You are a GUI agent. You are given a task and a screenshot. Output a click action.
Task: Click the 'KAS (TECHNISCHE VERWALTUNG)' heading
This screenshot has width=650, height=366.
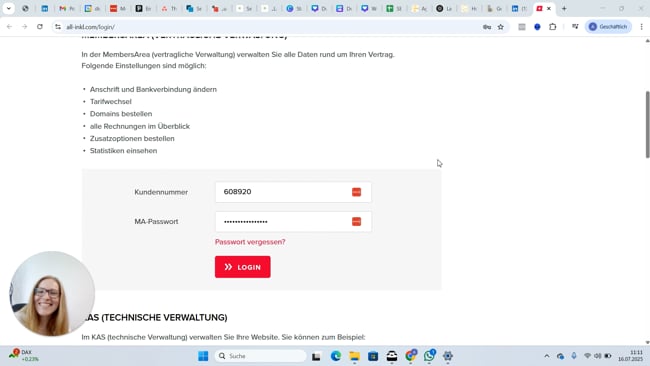click(155, 318)
